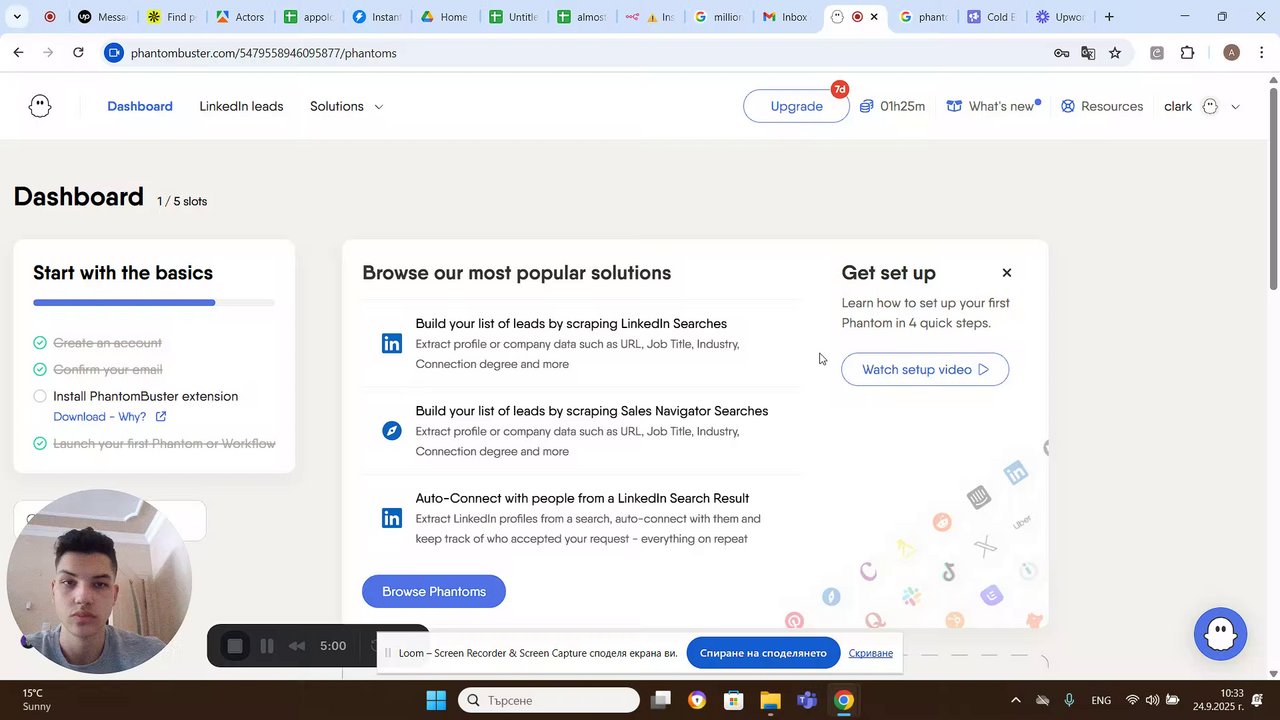
Task: Open What's new announcements
Action: click(994, 106)
